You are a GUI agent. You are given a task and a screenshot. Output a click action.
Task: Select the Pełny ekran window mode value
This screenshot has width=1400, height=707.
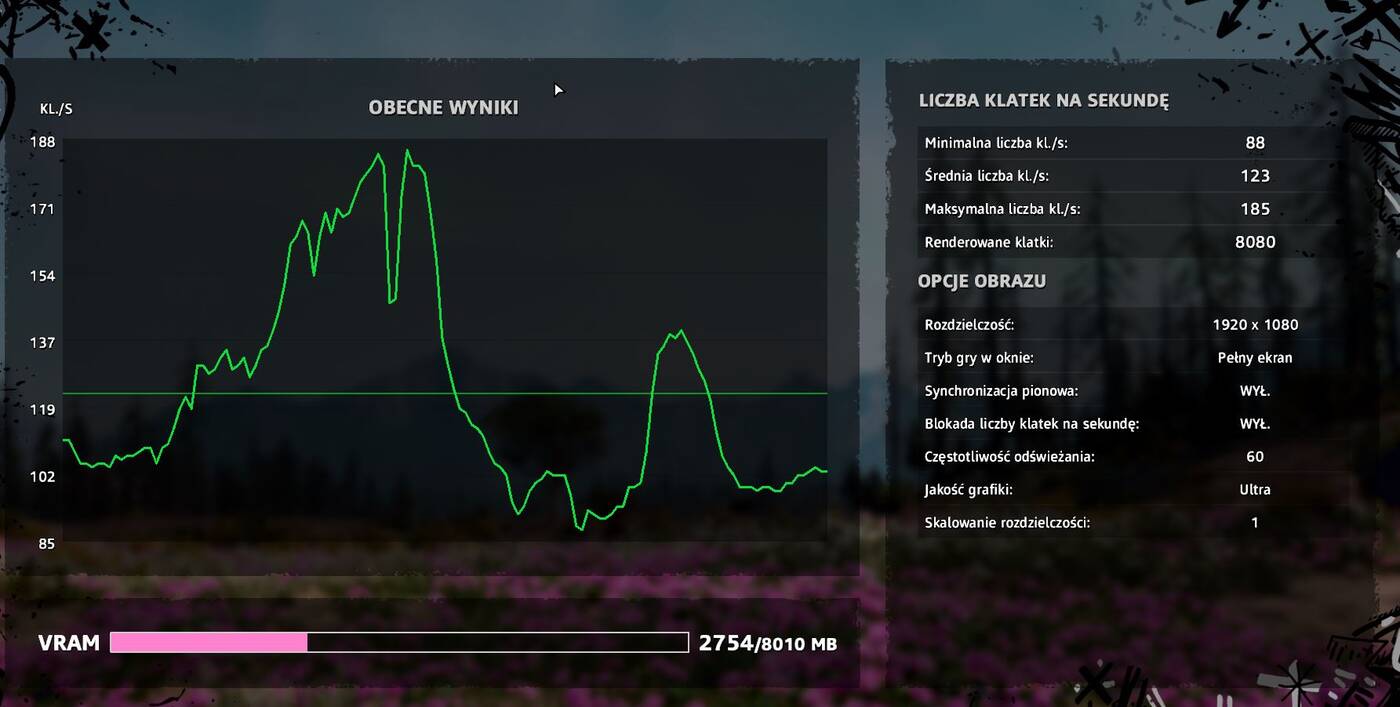tap(1255, 358)
